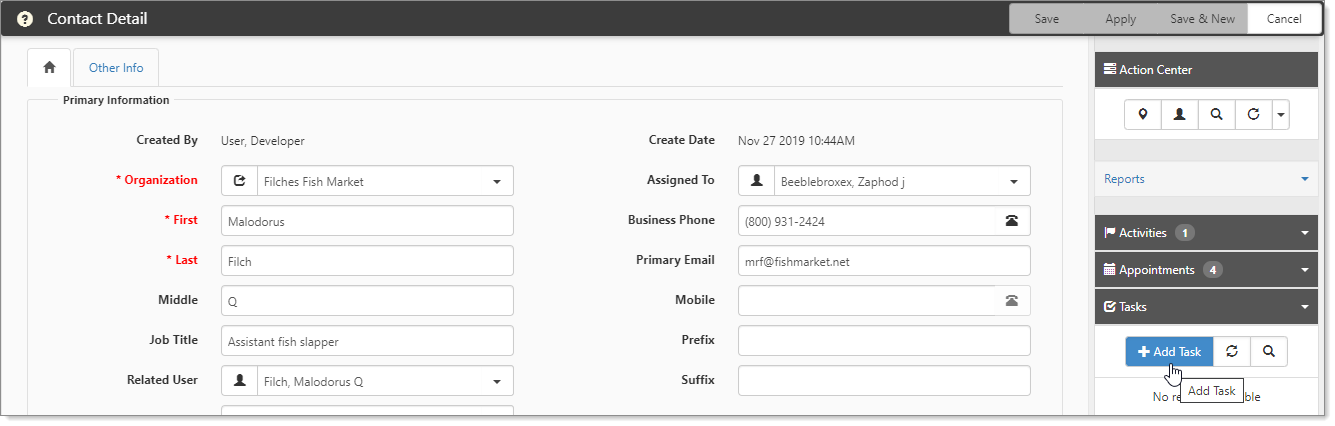Click the Mobile telephone icon

pos(1011,301)
